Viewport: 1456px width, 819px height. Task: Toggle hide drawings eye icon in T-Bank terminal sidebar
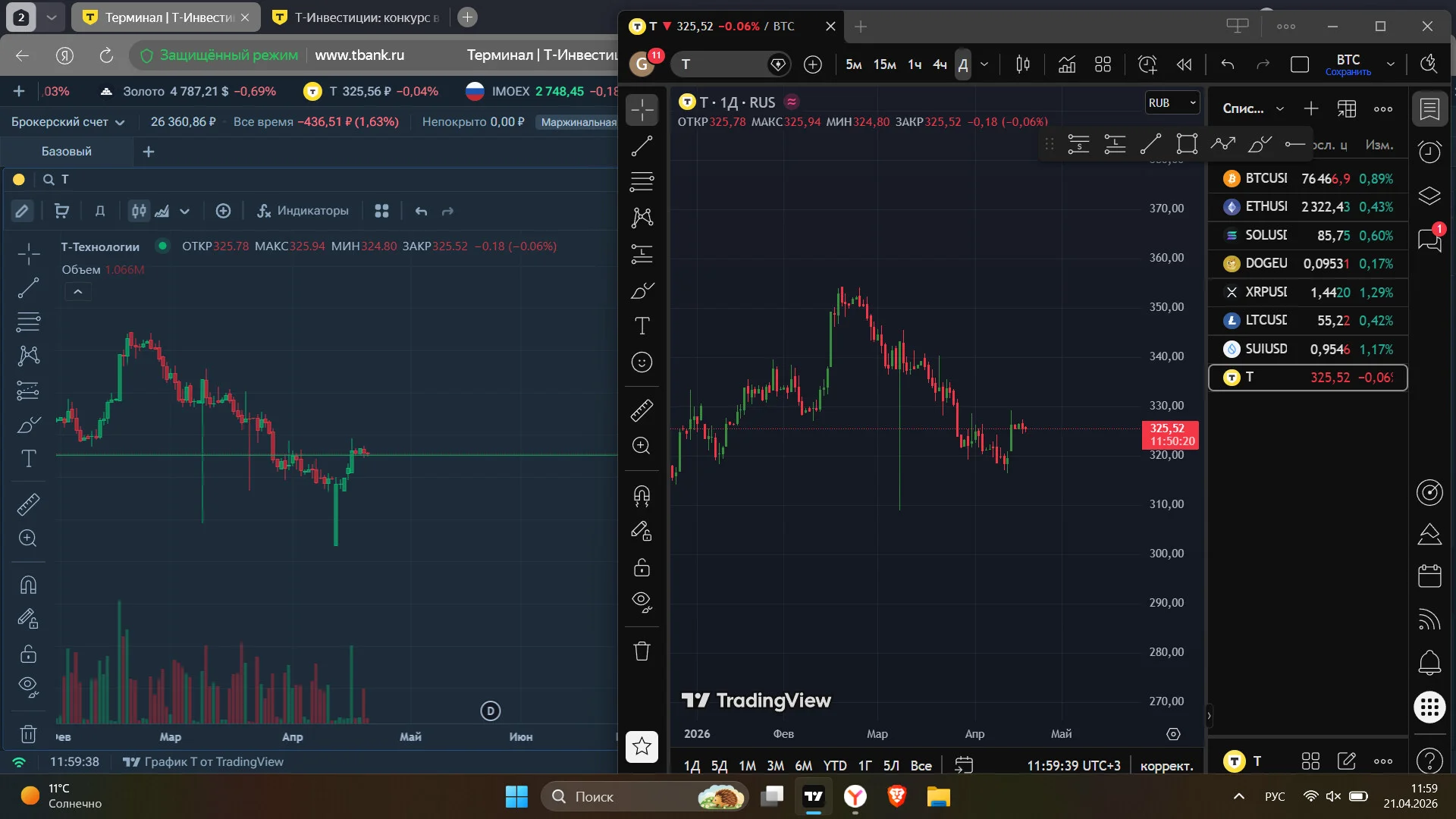tap(28, 687)
